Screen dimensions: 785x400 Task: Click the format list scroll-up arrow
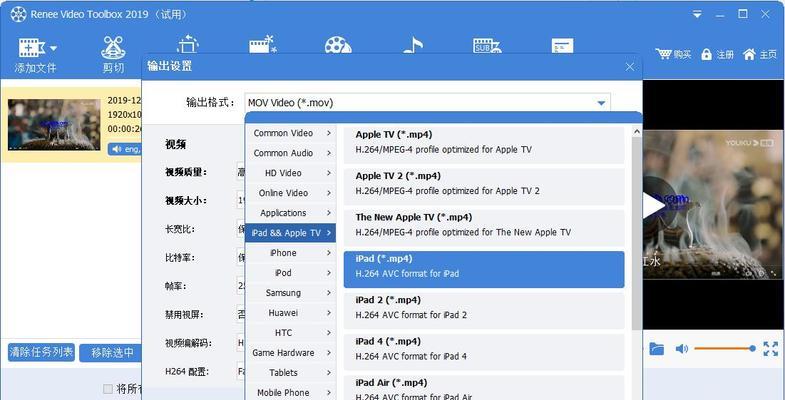tap(636, 132)
